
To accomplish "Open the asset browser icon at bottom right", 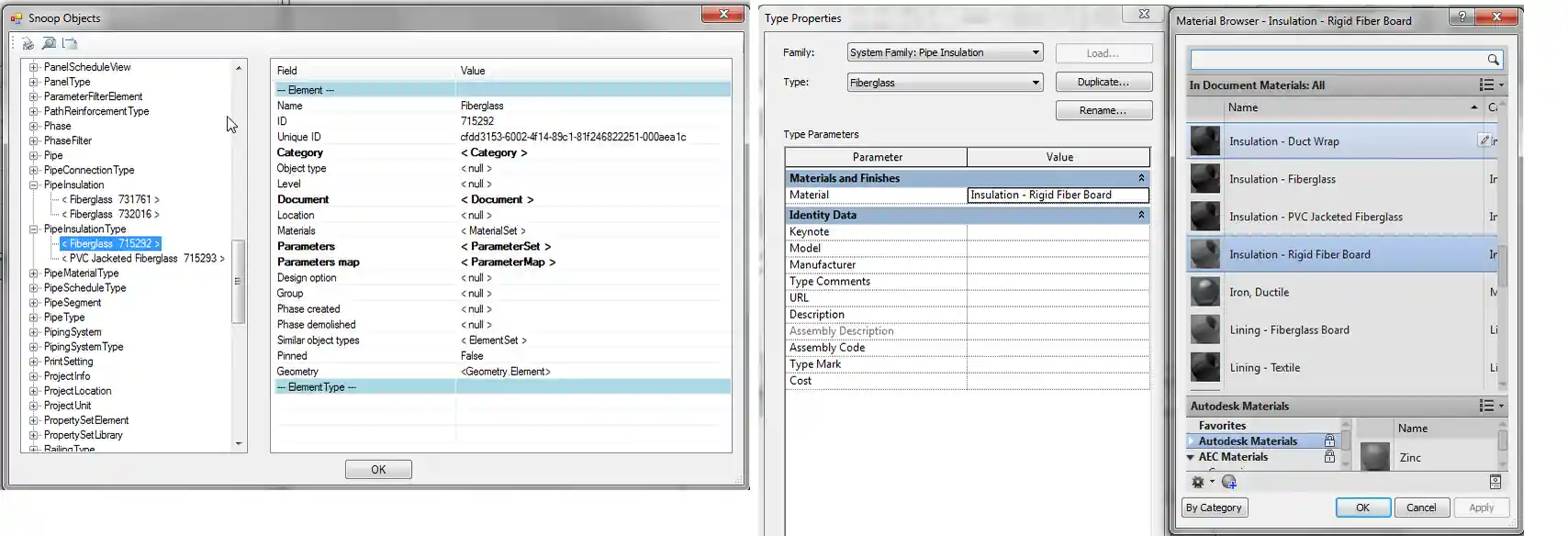I will click(x=1495, y=482).
